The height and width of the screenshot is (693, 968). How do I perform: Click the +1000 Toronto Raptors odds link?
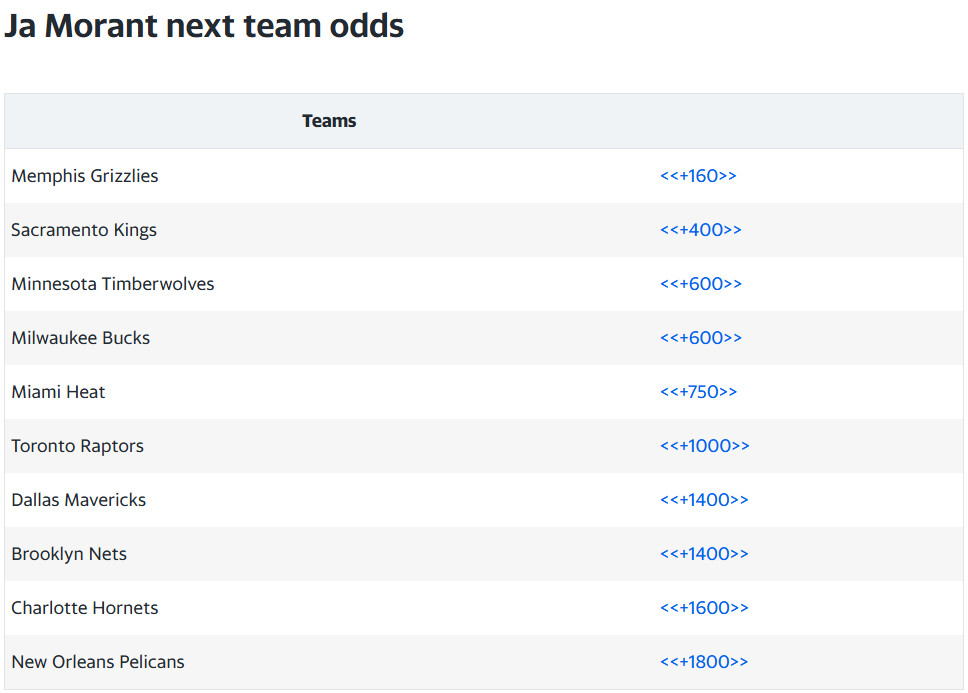[704, 446]
